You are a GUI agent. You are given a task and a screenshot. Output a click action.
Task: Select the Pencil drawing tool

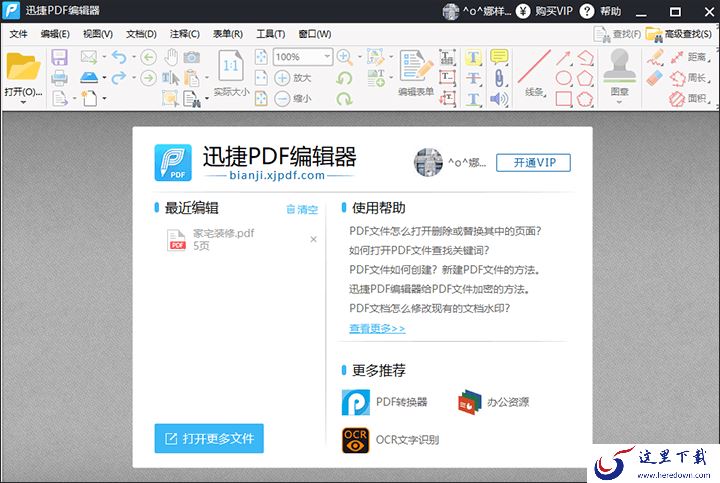(655, 57)
